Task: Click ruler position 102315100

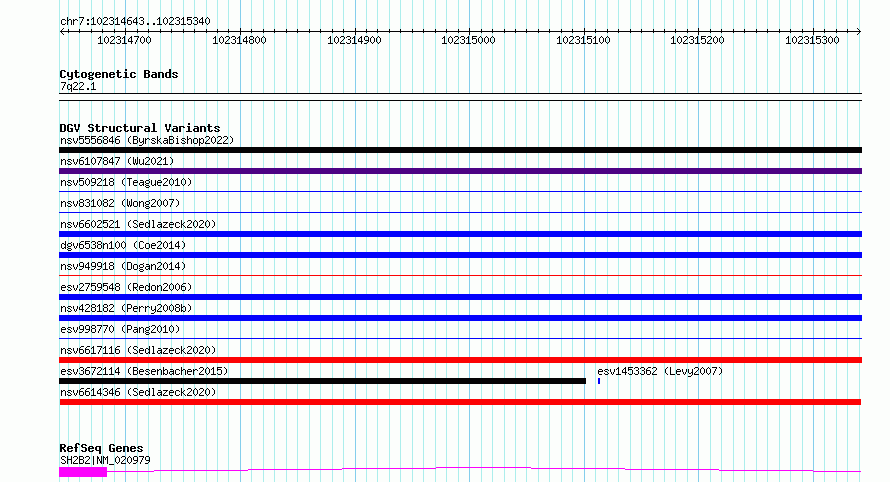Action: pyautogui.click(x=583, y=40)
